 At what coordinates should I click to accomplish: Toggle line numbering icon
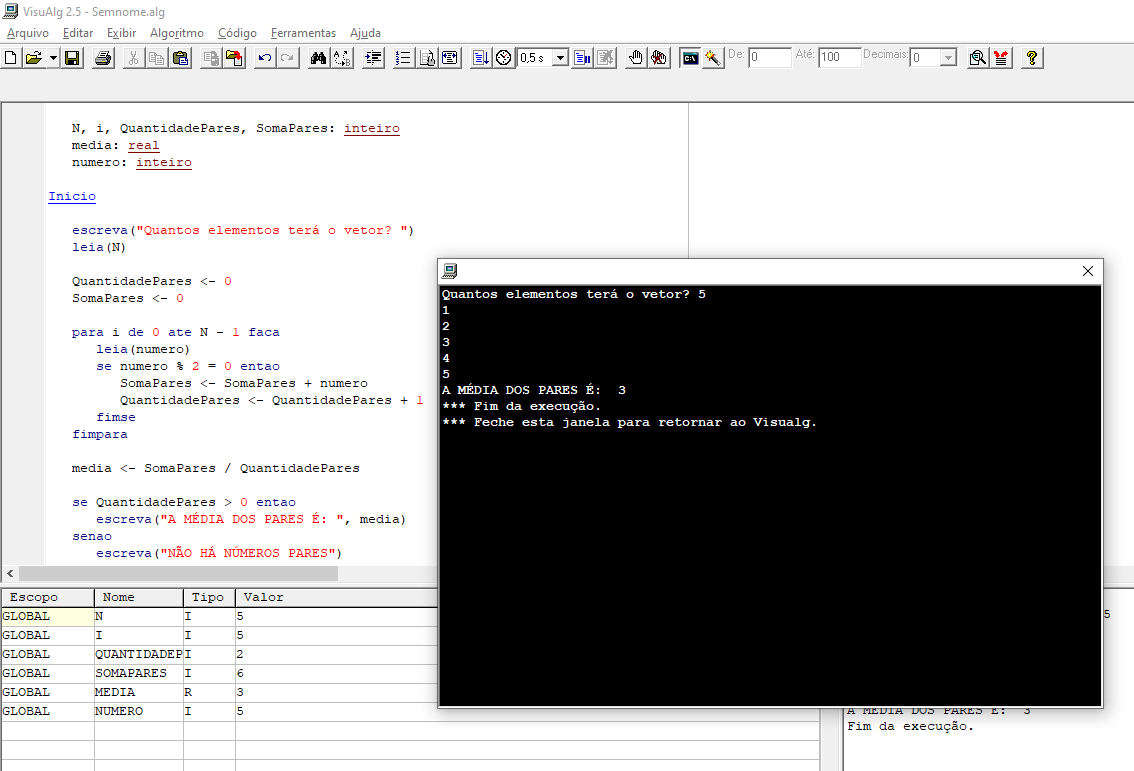click(x=403, y=58)
